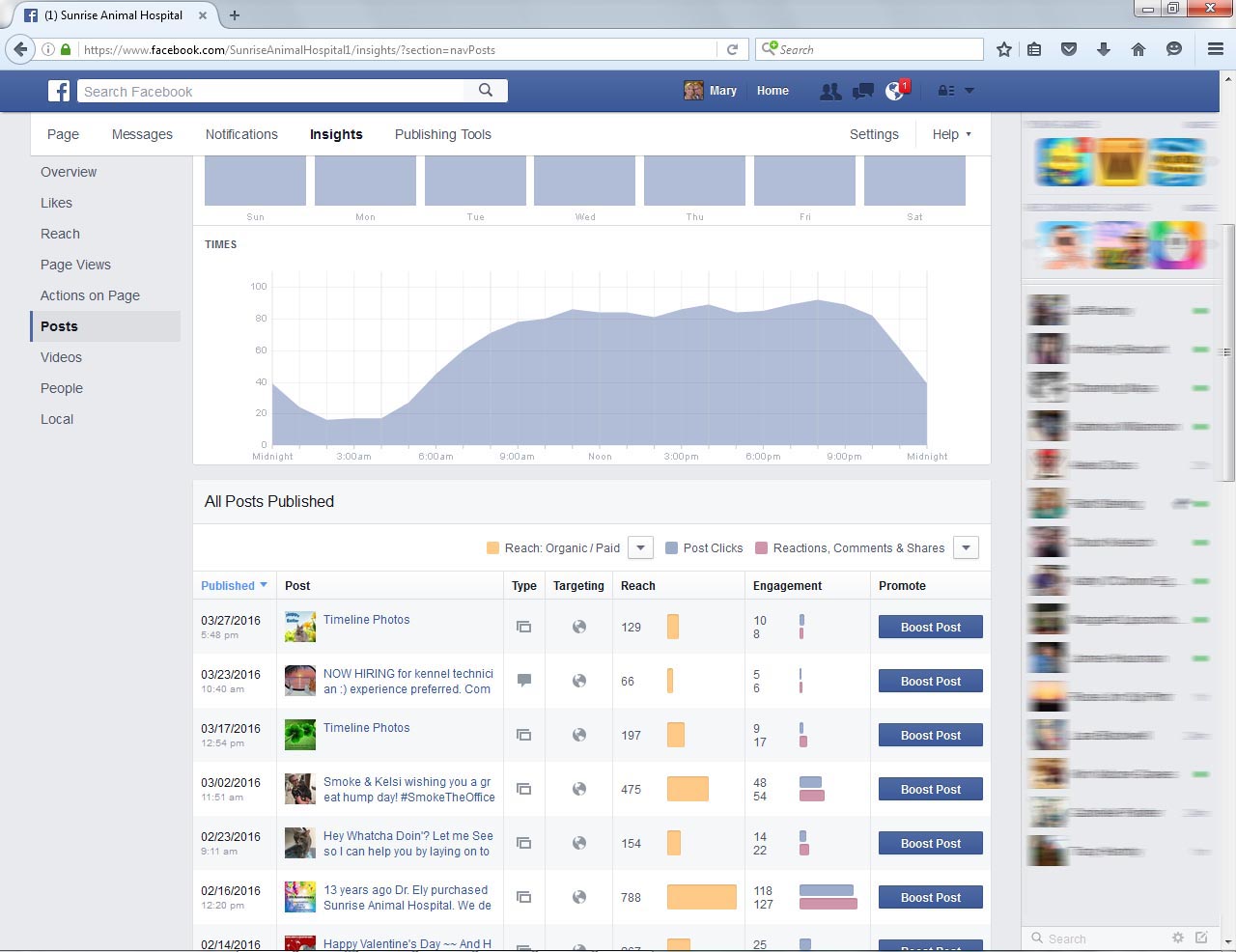Click the Firefox back arrow button

[x=20, y=49]
